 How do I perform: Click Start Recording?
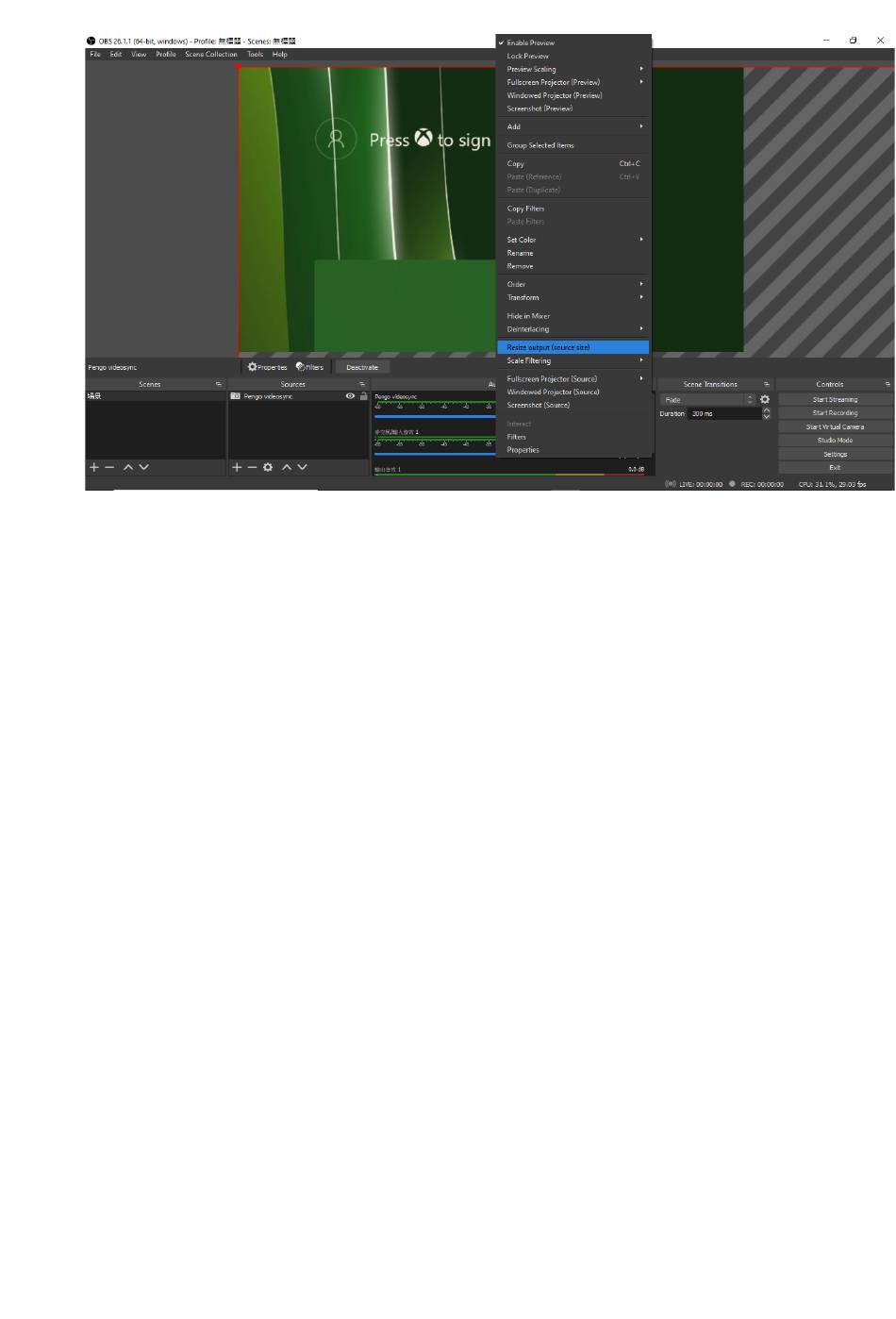[x=836, y=413]
